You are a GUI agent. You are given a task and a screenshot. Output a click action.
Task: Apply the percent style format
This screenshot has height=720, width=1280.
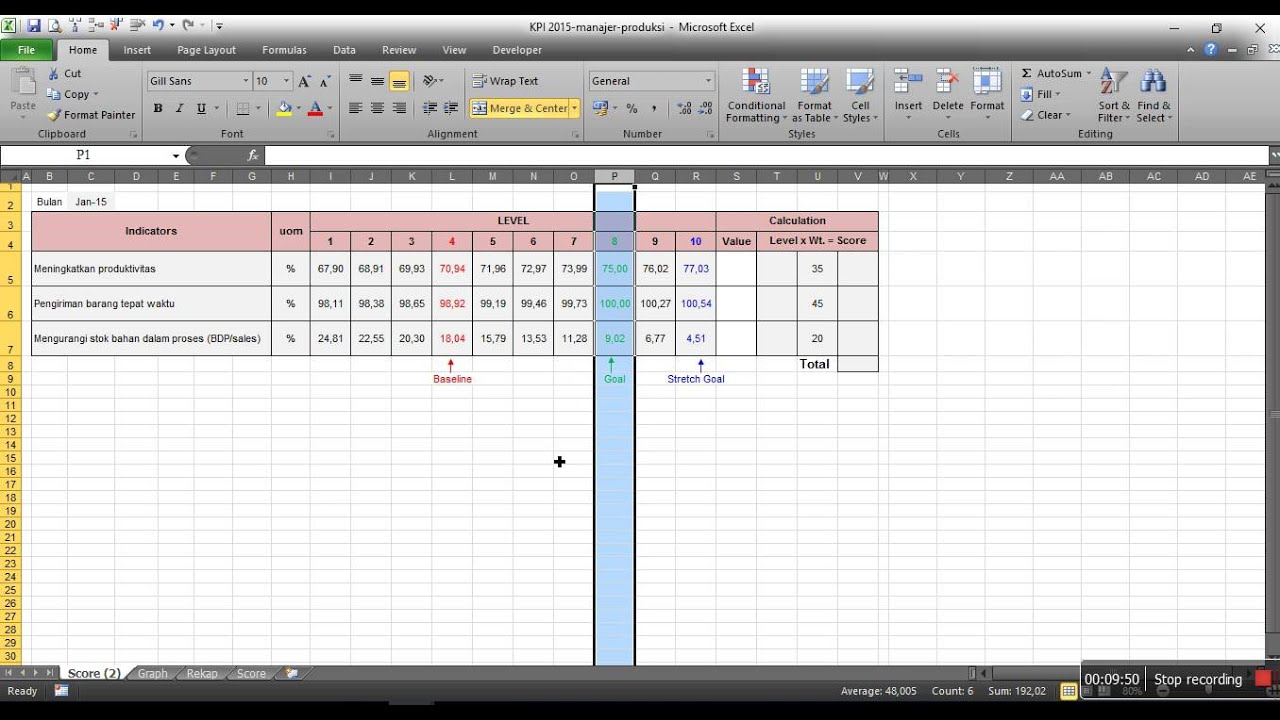point(632,108)
